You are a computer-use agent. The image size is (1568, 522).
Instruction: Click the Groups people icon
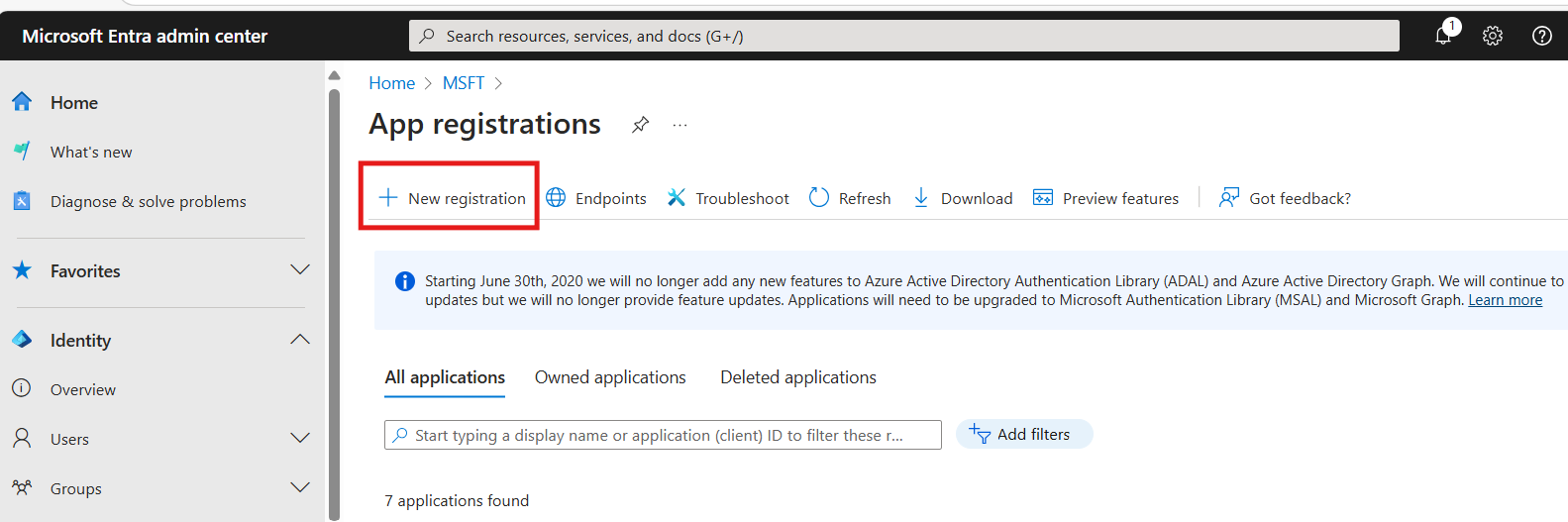(22, 487)
